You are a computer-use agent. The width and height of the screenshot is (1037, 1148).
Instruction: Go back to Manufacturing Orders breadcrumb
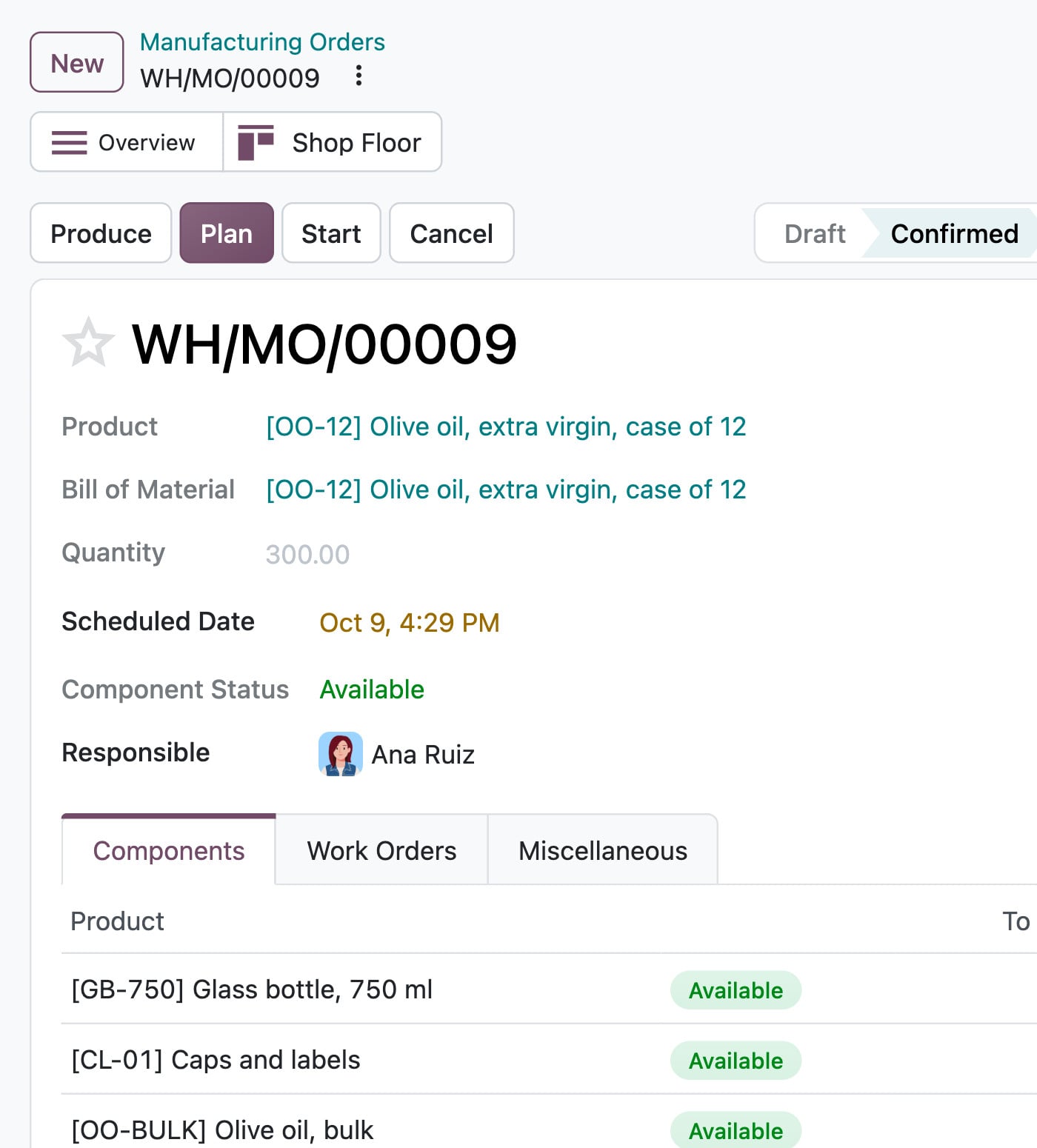(262, 42)
